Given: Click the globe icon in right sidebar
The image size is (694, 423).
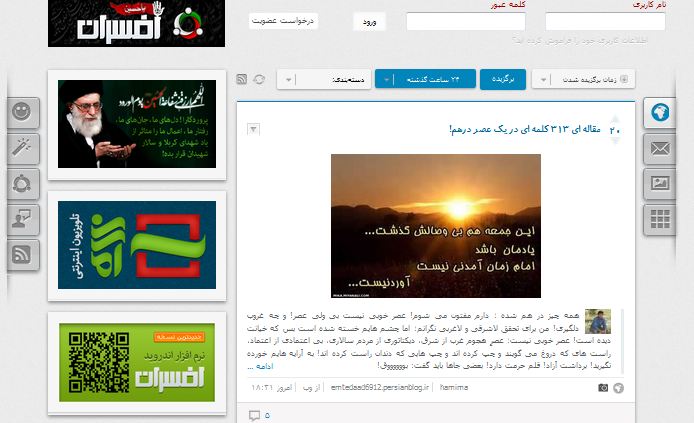Looking at the screenshot, I should tap(659, 113).
